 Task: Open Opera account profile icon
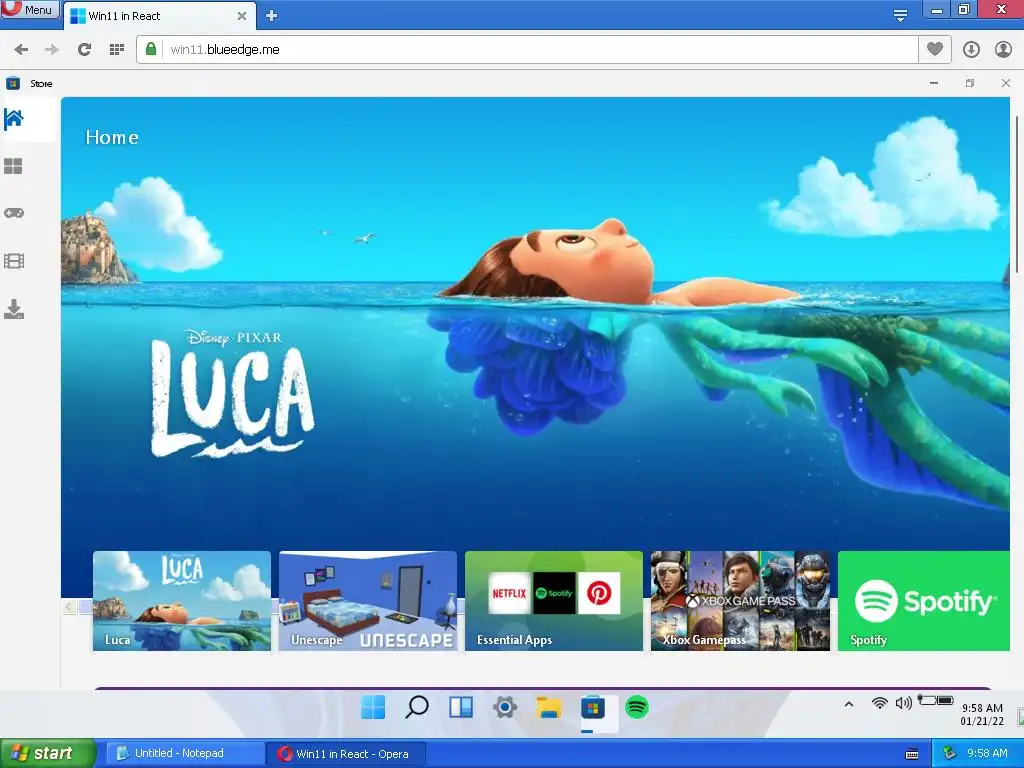(x=1003, y=49)
